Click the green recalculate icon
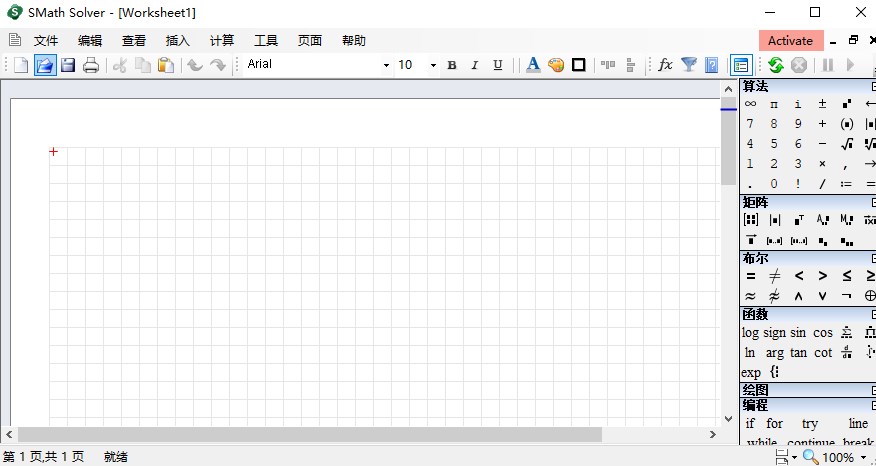 pyautogui.click(x=775, y=65)
